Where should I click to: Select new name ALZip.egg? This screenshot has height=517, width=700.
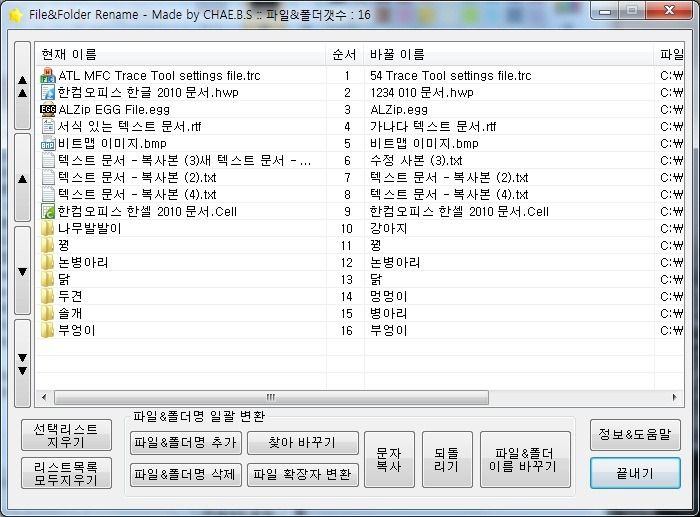[x=399, y=109]
